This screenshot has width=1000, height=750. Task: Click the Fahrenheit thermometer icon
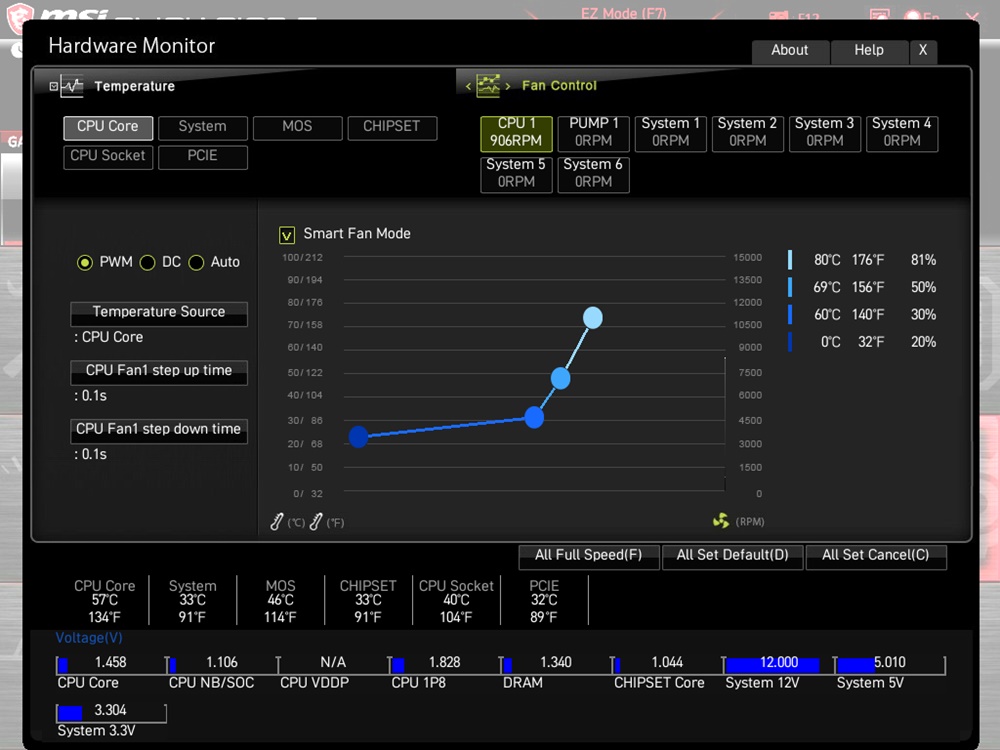click(x=316, y=522)
